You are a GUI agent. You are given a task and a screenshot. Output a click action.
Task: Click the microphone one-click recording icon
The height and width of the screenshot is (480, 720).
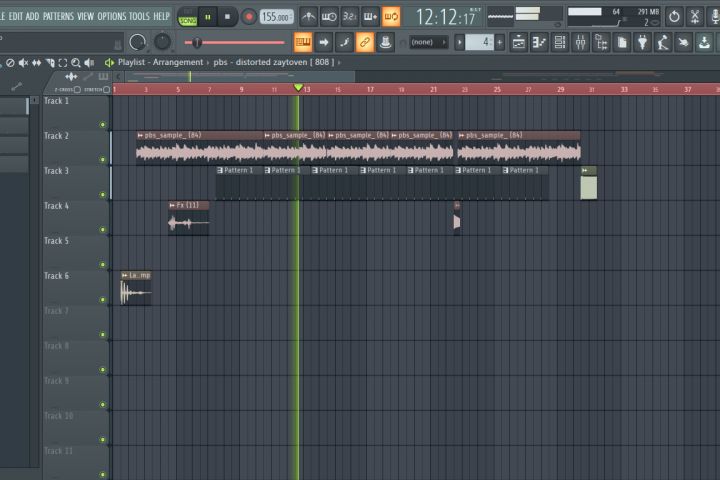pos(714,17)
